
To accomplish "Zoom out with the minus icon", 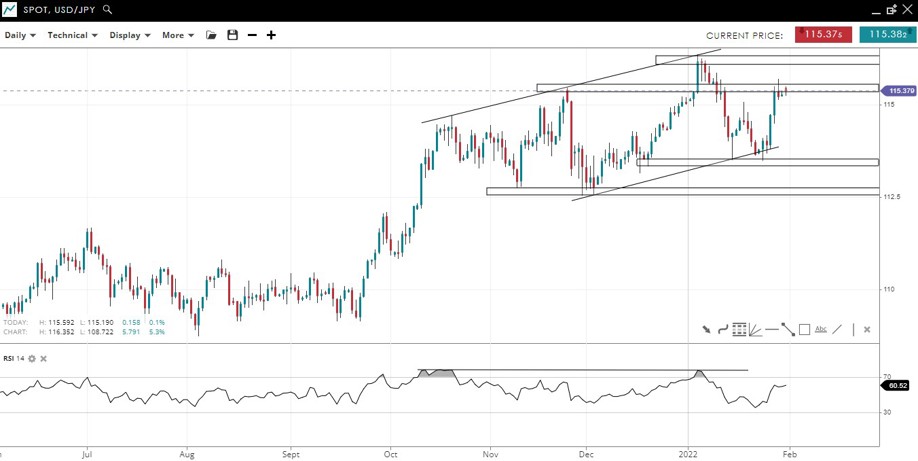I will pos(252,35).
